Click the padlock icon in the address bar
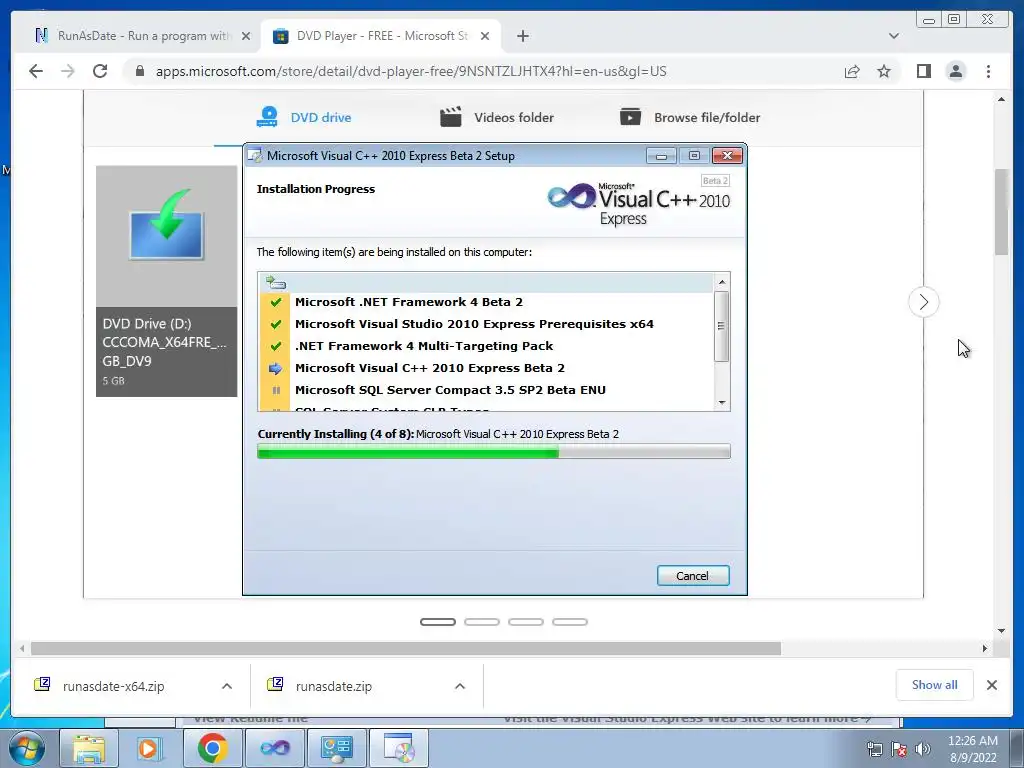Image resolution: width=1024 pixels, height=768 pixels. coord(139,71)
